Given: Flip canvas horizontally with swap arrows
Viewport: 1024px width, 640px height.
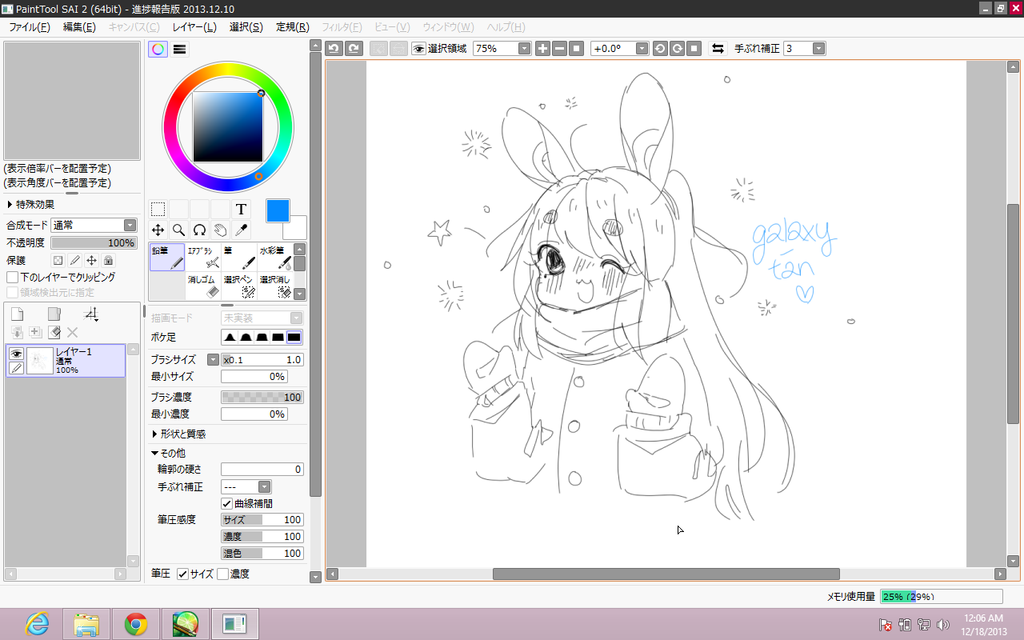Looking at the screenshot, I should (x=718, y=48).
